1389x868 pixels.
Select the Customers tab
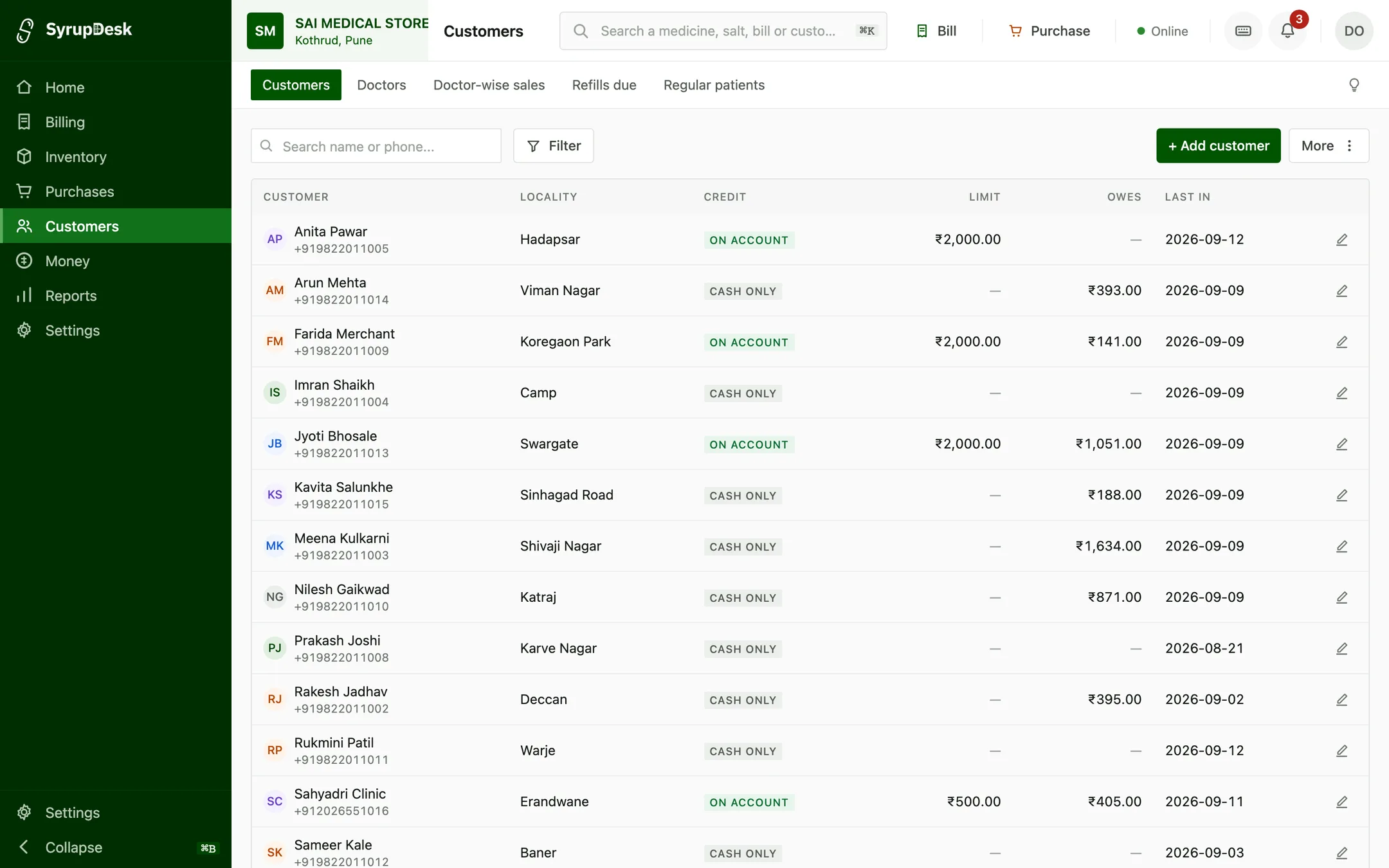coord(296,85)
